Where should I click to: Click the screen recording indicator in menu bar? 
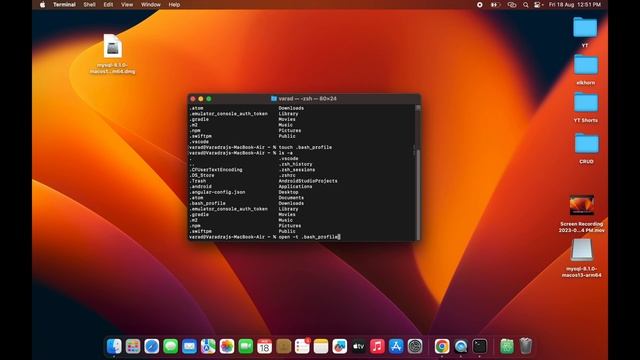tap(480, 5)
